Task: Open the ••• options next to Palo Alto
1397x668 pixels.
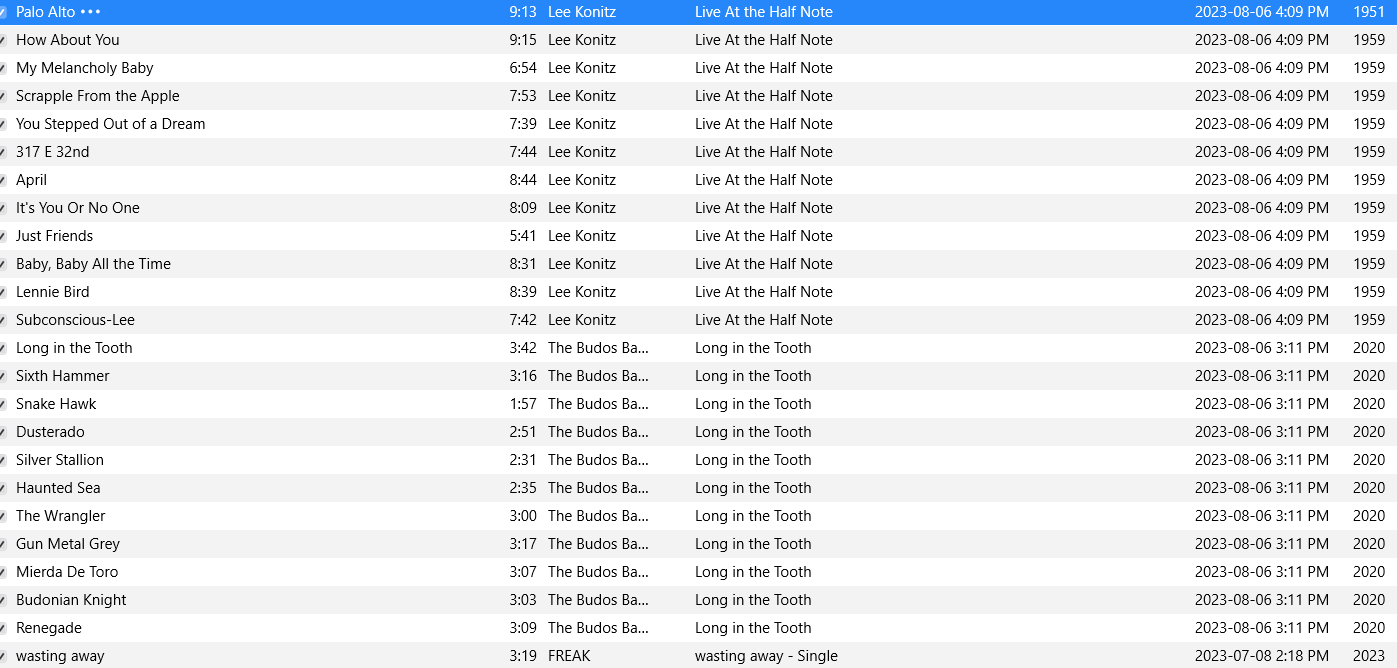Action: (91, 12)
